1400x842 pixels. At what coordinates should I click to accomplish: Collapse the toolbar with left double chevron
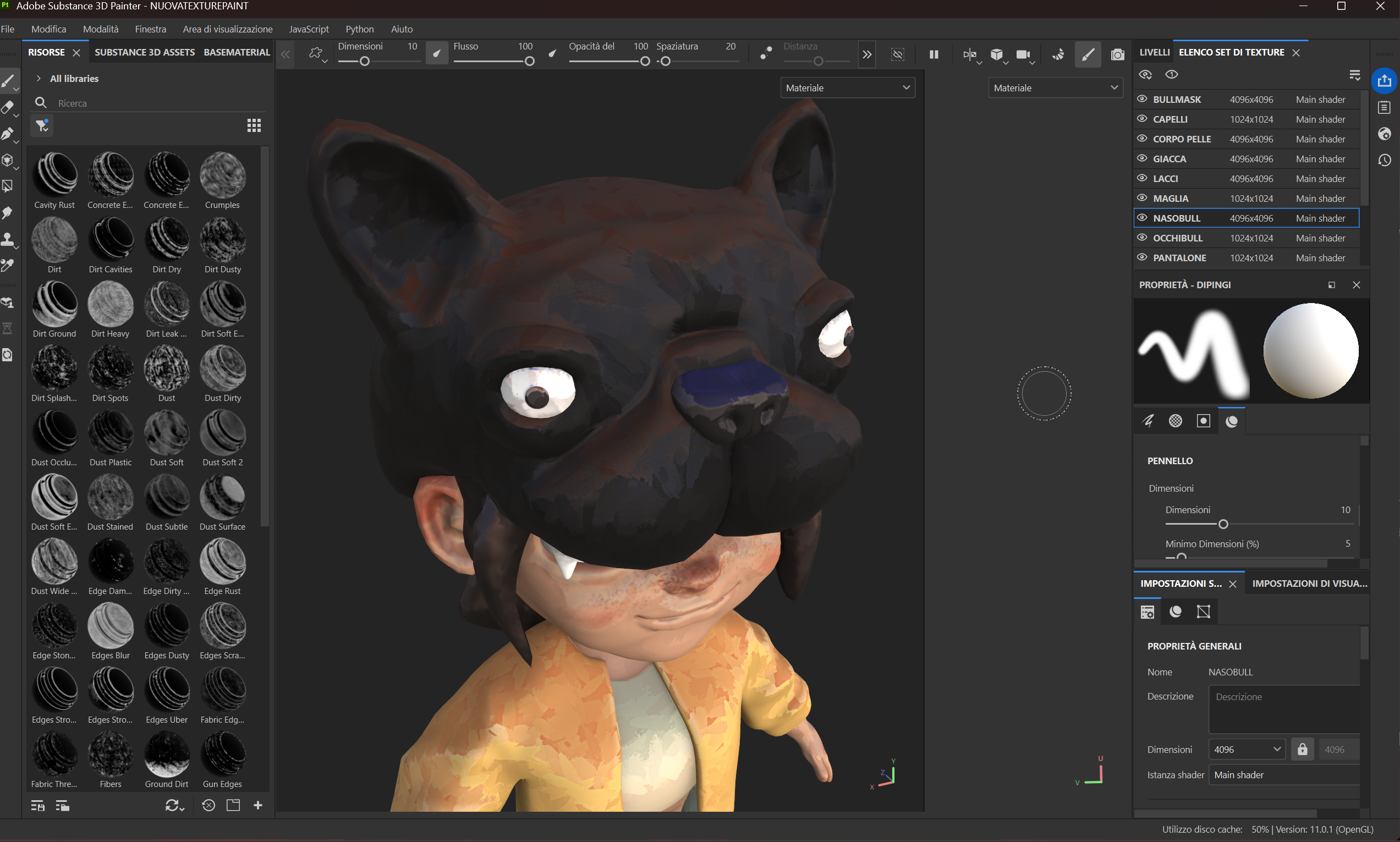(x=286, y=54)
